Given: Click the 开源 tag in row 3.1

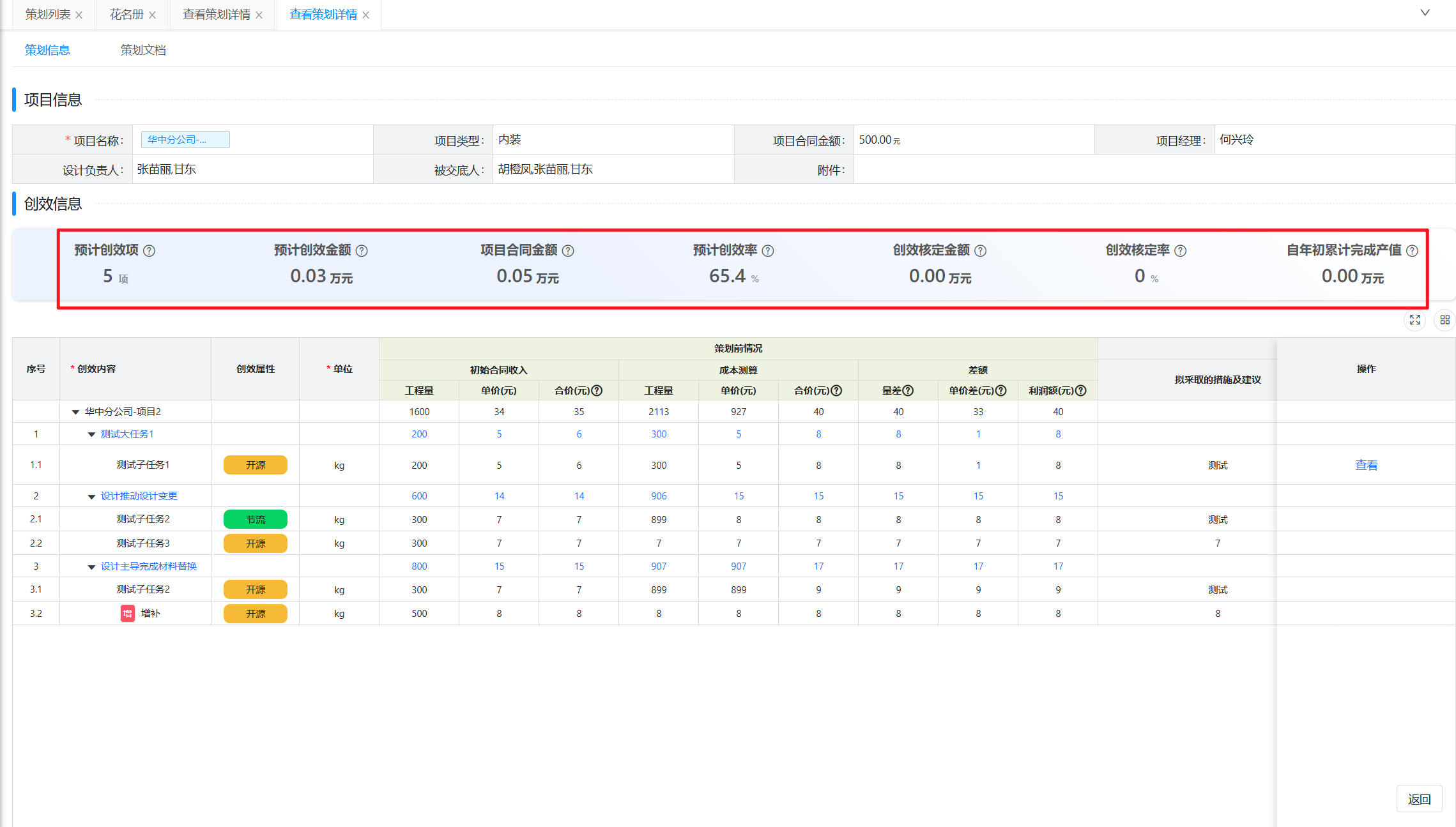Looking at the screenshot, I should 256,589.
